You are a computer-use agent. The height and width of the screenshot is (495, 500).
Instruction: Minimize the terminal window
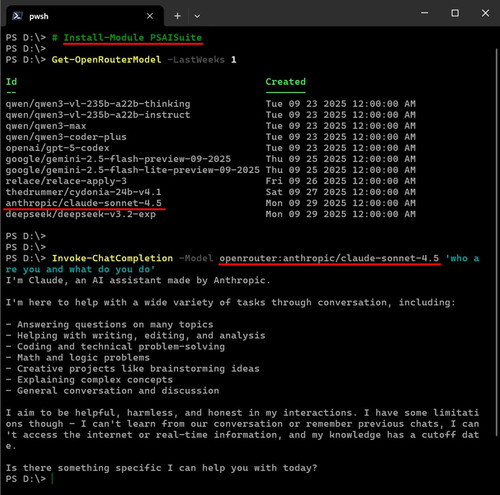424,13
